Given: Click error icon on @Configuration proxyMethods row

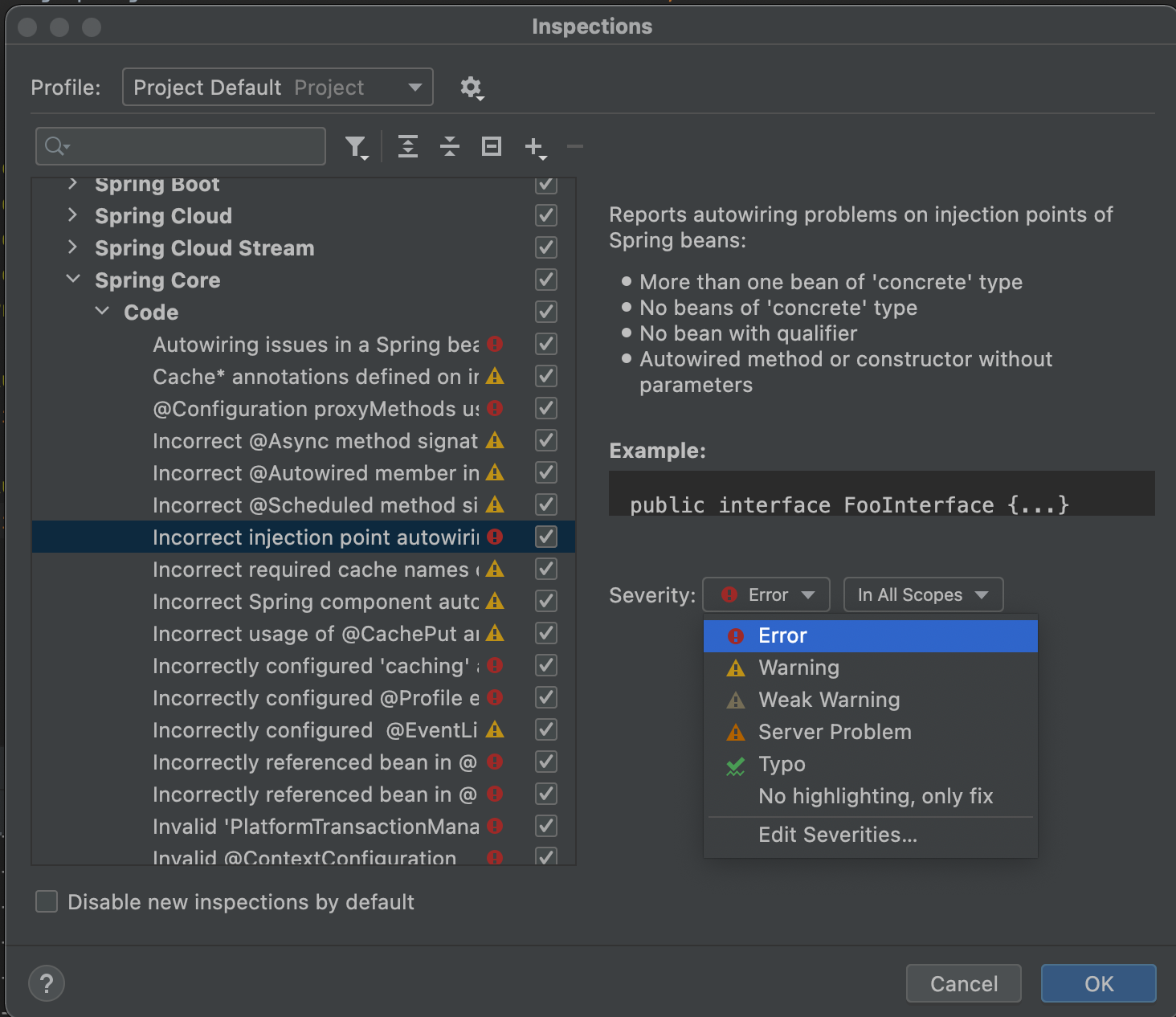Looking at the screenshot, I should [x=495, y=408].
